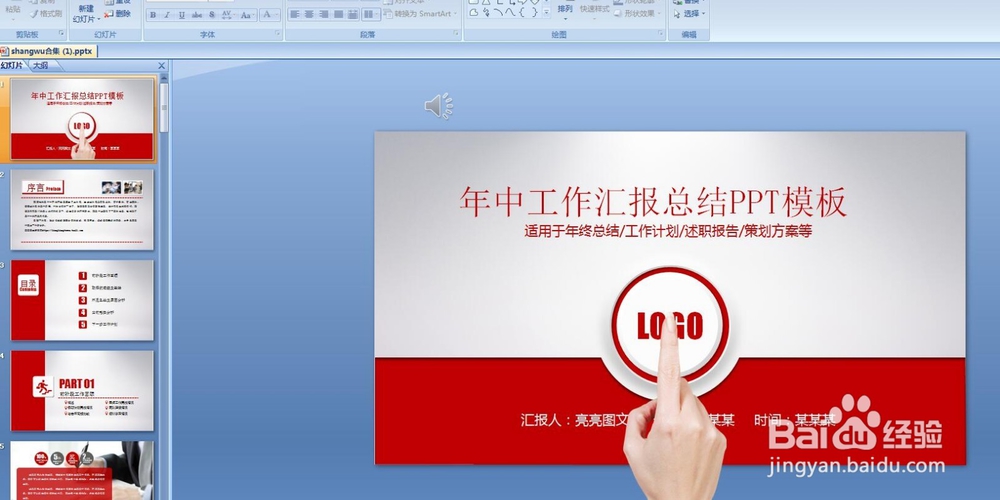Viewport: 1000px width, 500px height.
Task: Open 段落 dialog launcher
Action: 455,33
